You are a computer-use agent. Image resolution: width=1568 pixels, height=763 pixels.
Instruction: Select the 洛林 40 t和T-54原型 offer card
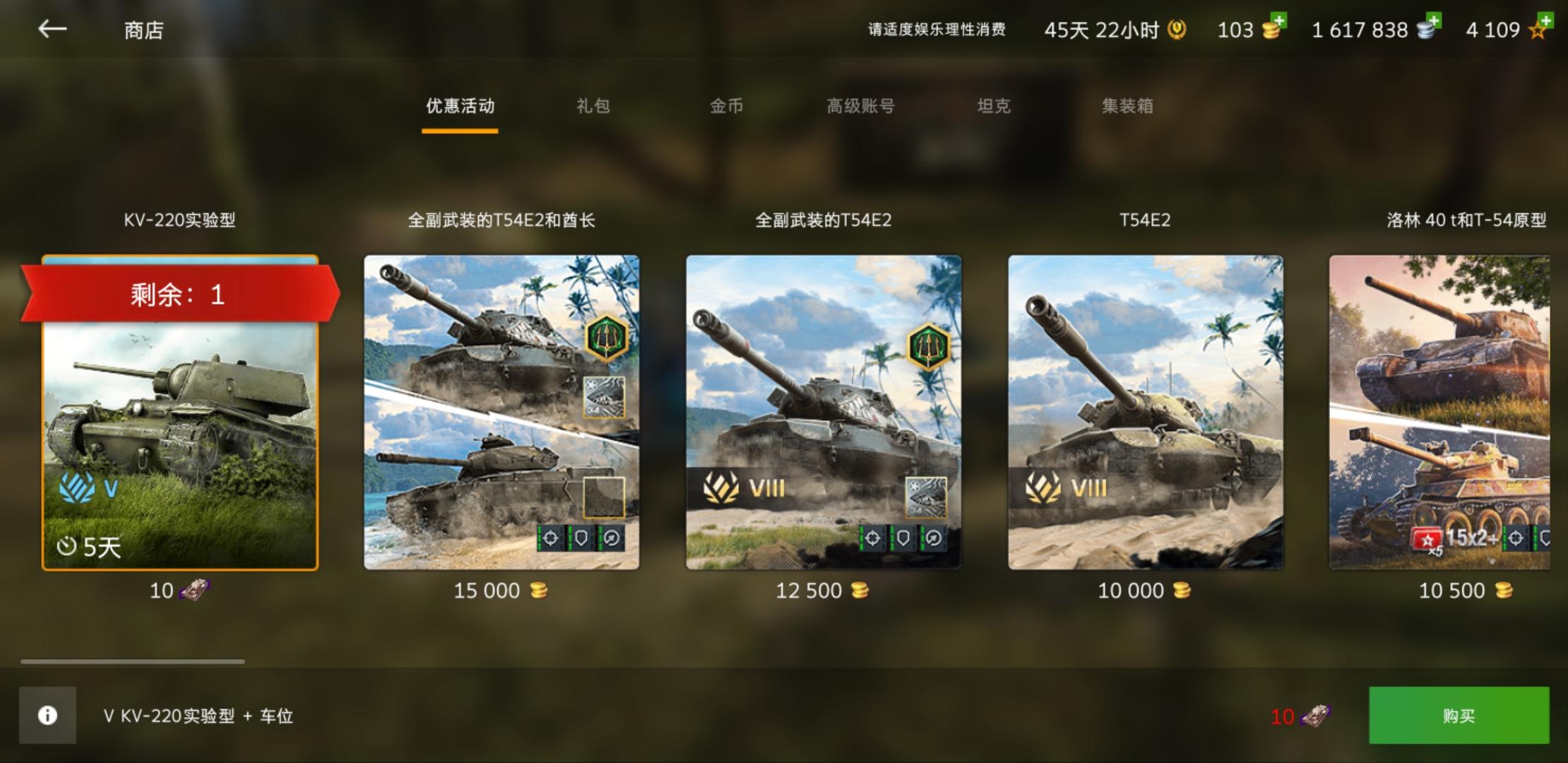(1439, 413)
